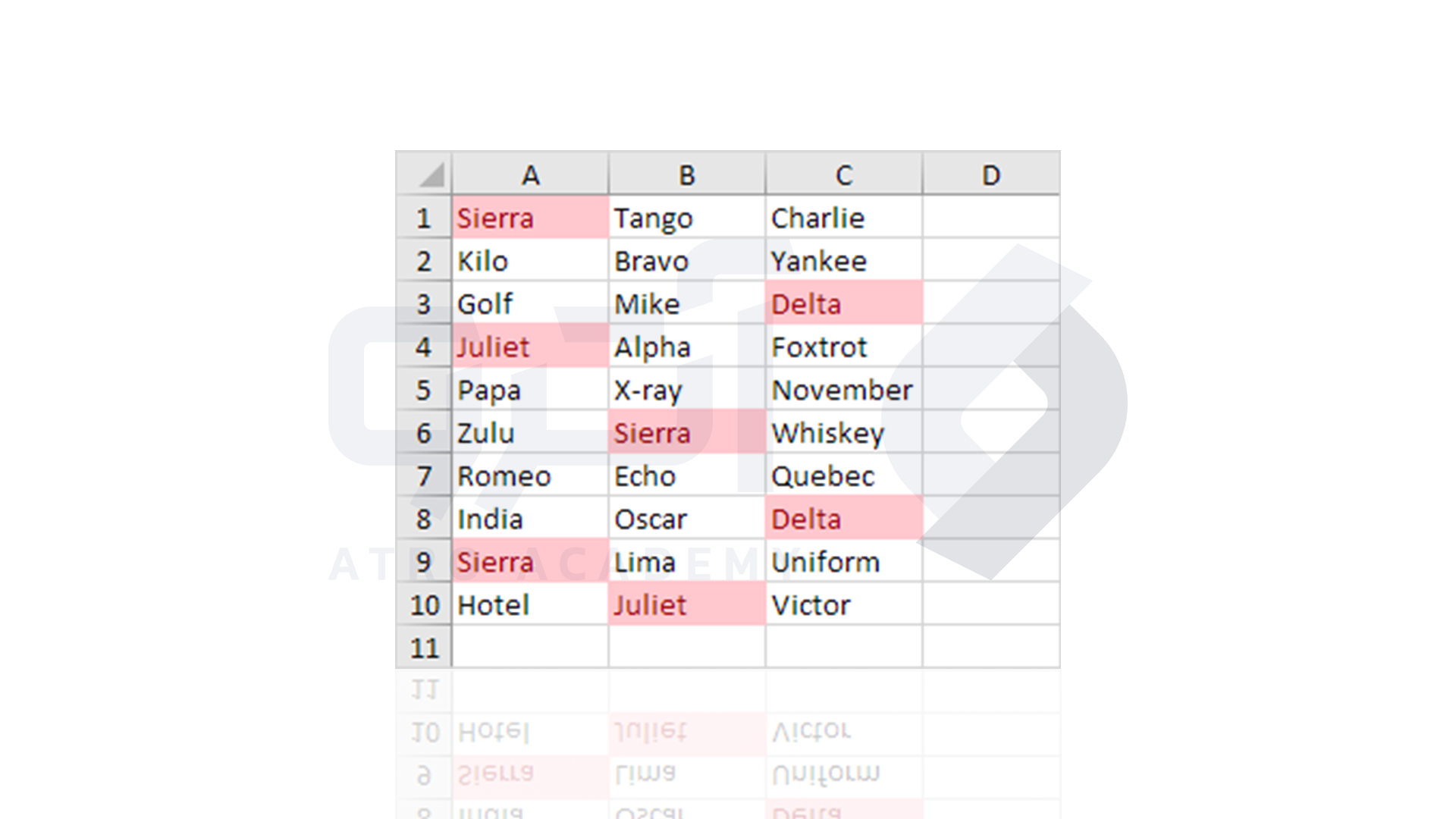Click highlighted cell C3 containing Delta
1456x819 pixels.
coord(844,304)
